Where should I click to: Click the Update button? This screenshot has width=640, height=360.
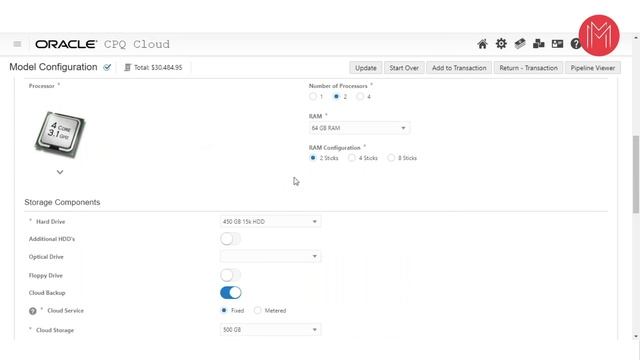click(366, 68)
